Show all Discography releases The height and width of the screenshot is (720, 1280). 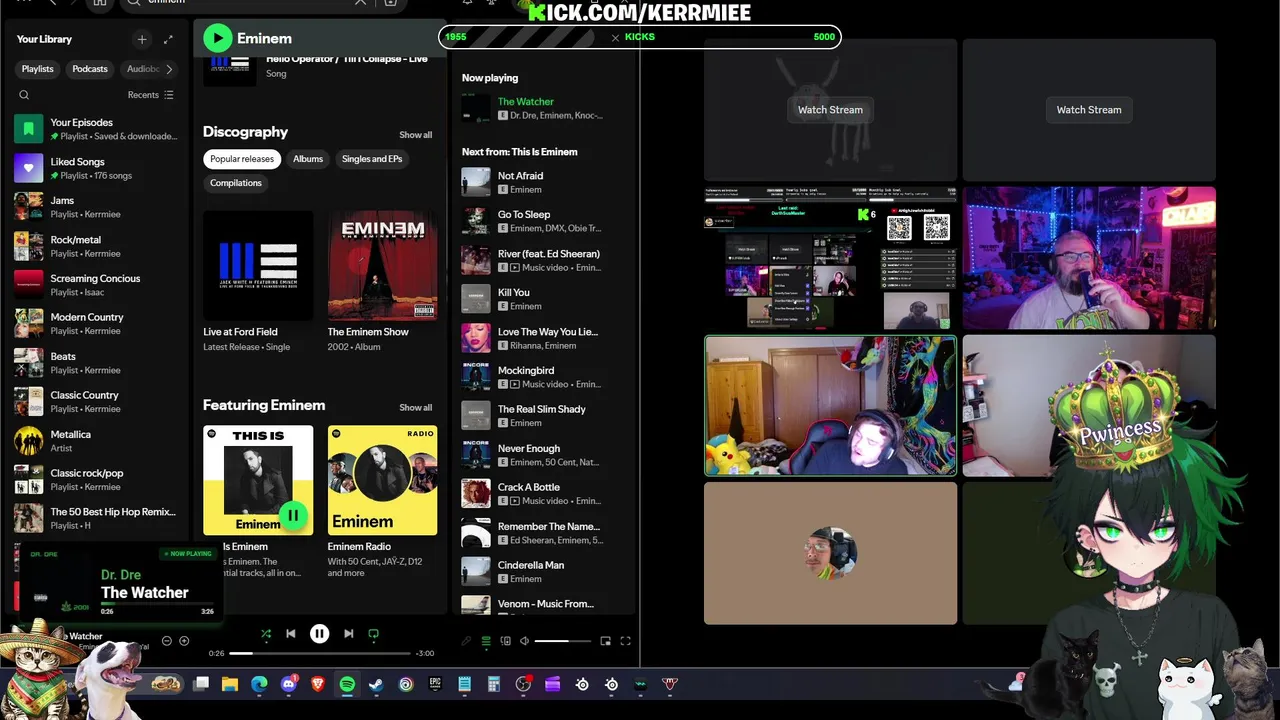416,135
